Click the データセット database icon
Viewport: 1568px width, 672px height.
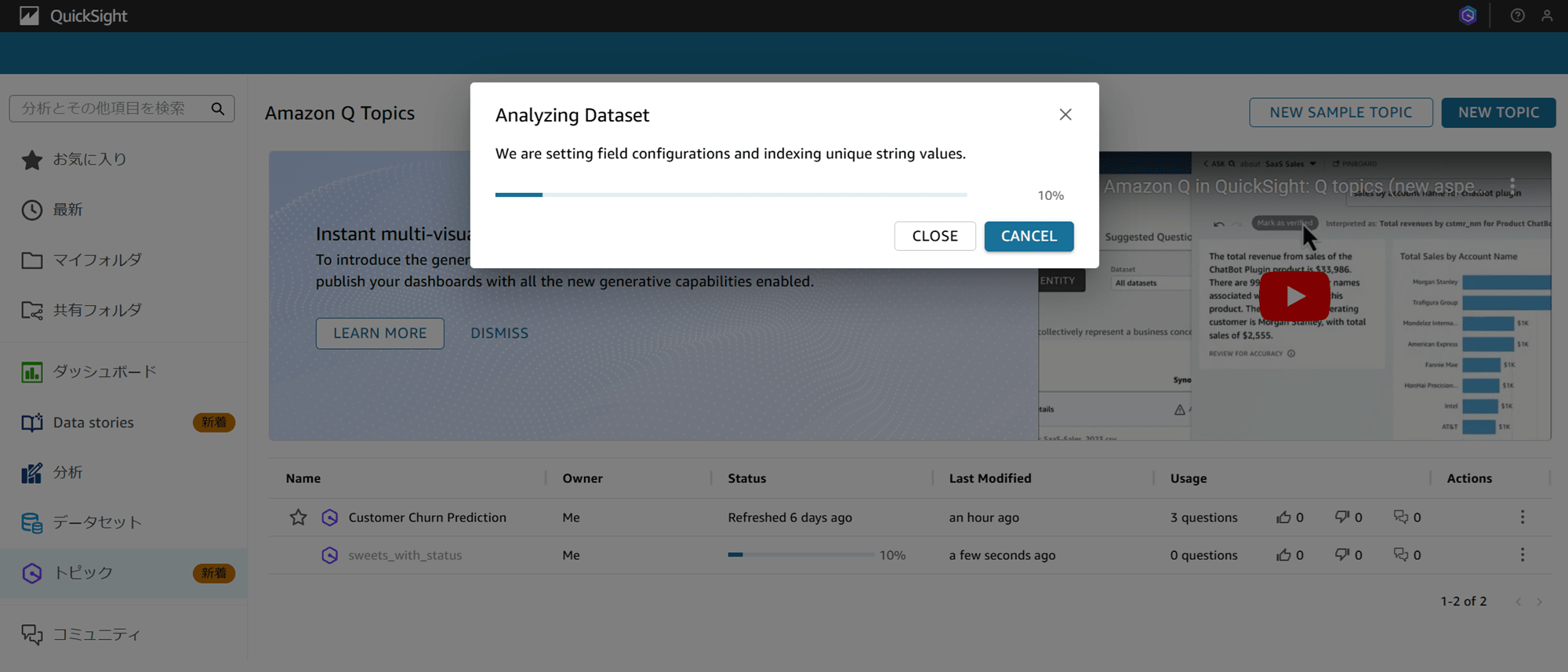click(32, 522)
